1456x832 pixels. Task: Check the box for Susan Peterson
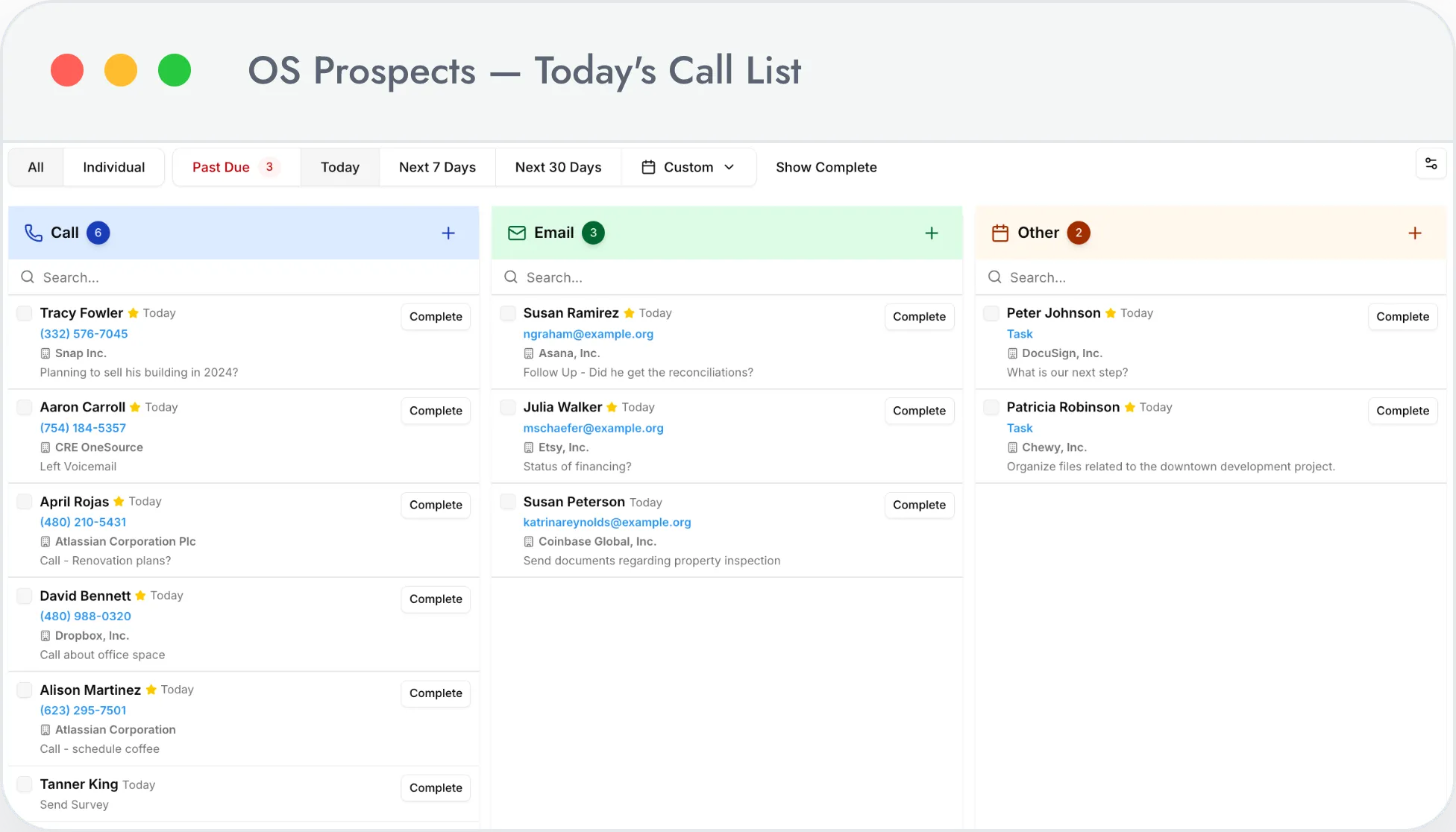pos(508,502)
